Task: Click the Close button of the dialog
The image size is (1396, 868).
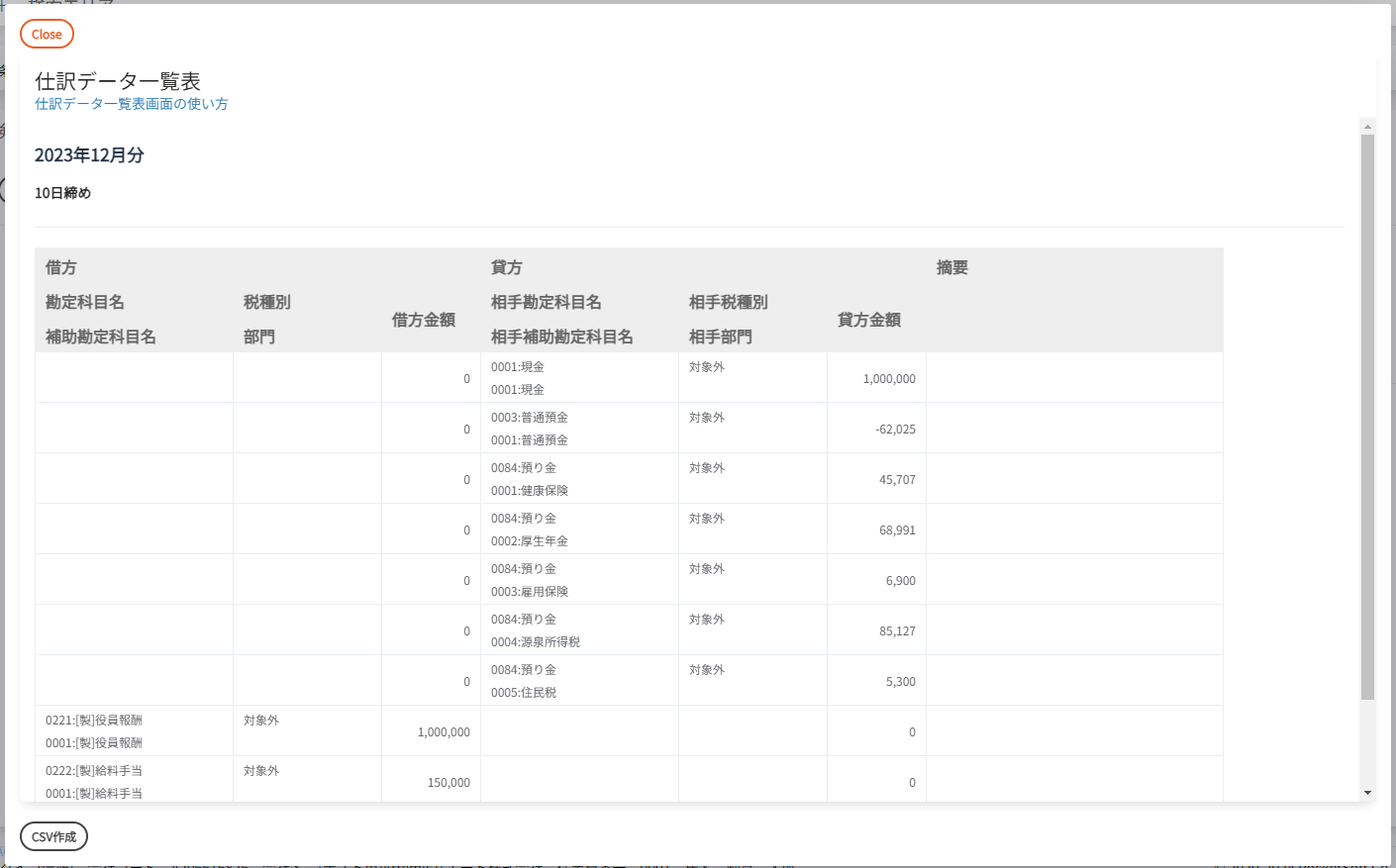Action: pos(47,34)
